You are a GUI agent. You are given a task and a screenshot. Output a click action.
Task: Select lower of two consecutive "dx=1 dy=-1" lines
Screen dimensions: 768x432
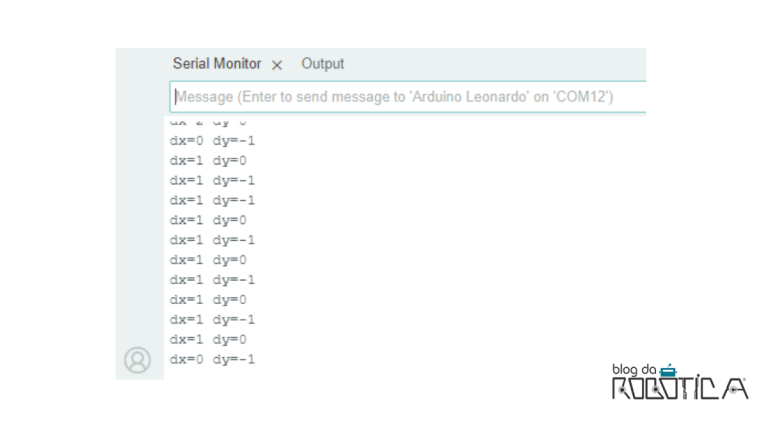point(212,200)
